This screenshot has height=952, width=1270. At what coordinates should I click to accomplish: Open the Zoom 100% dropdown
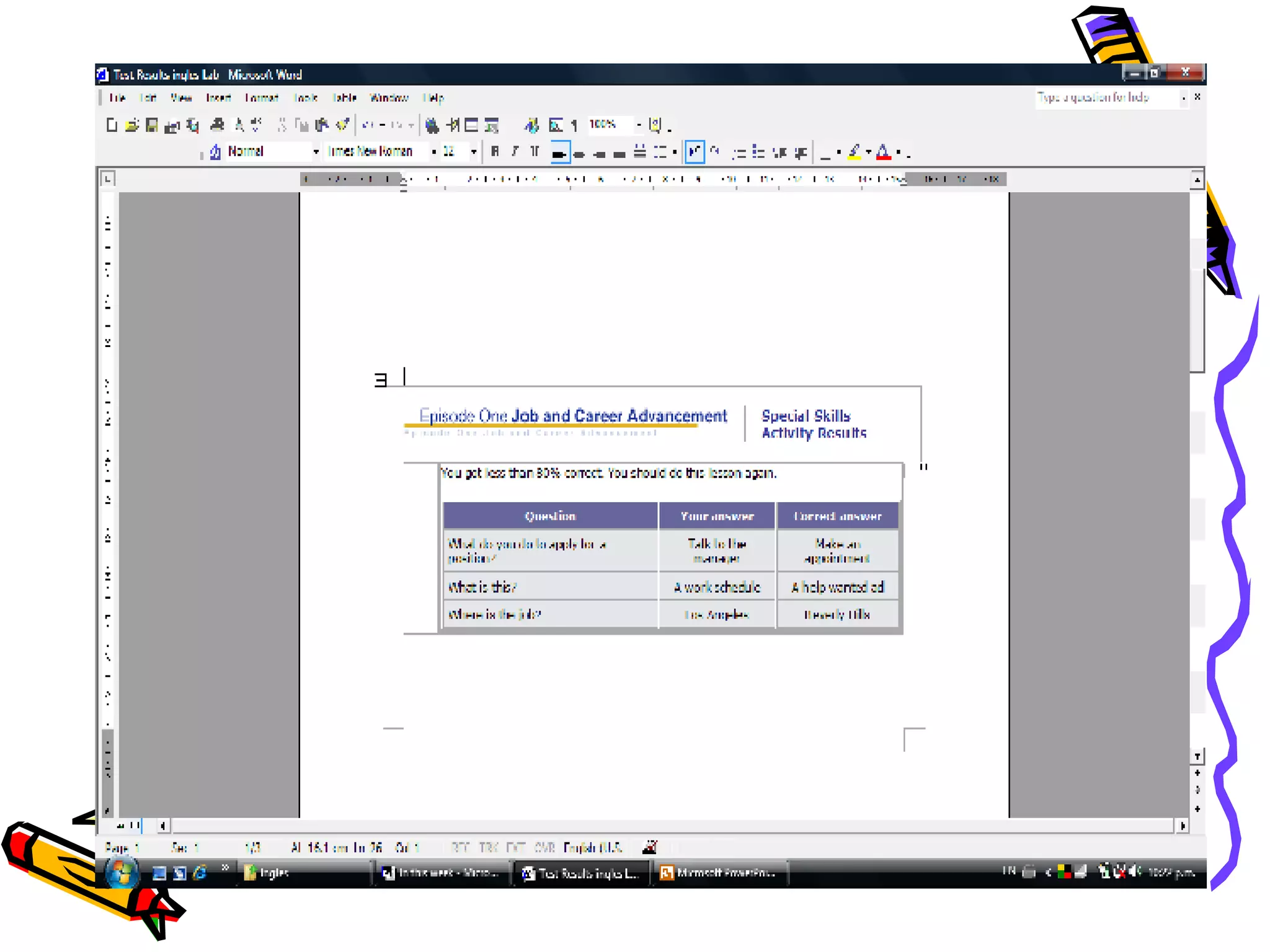[639, 125]
